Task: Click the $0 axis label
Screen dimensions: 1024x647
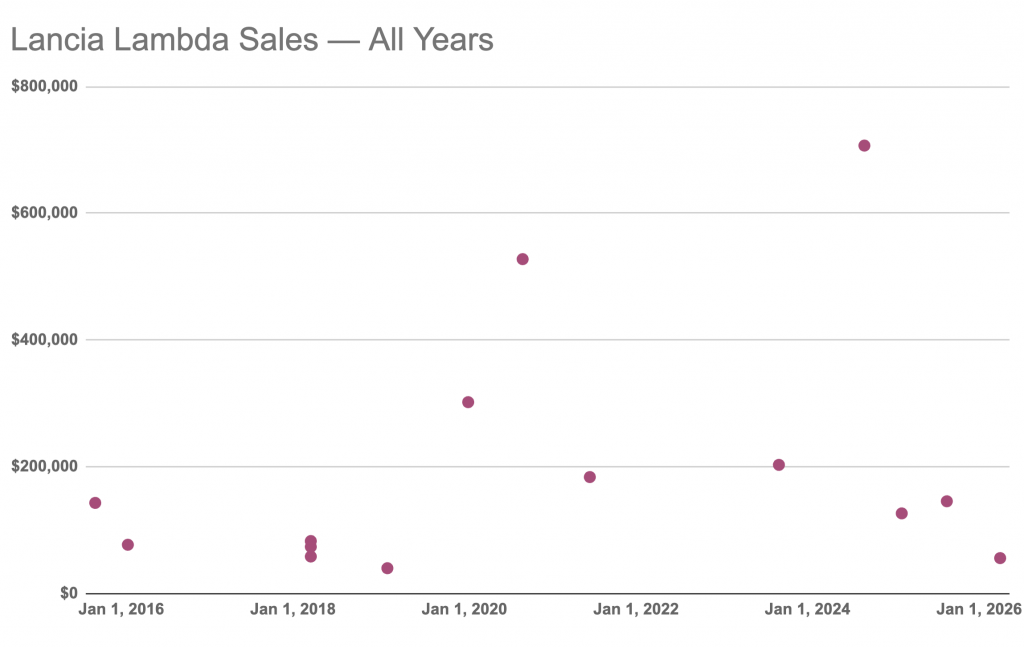Action: [69, 593]
